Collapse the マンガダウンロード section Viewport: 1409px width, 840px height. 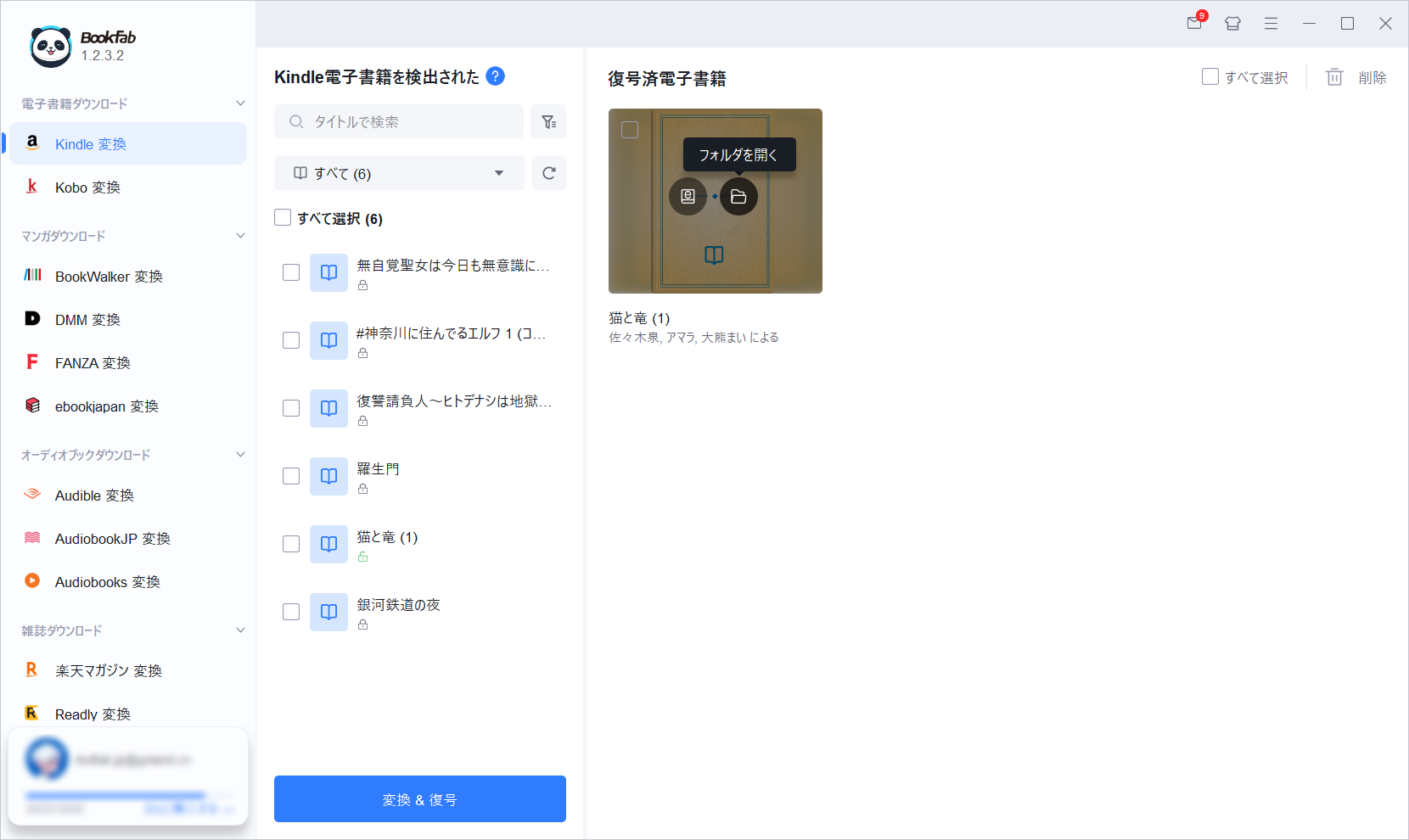coord(240,236)
